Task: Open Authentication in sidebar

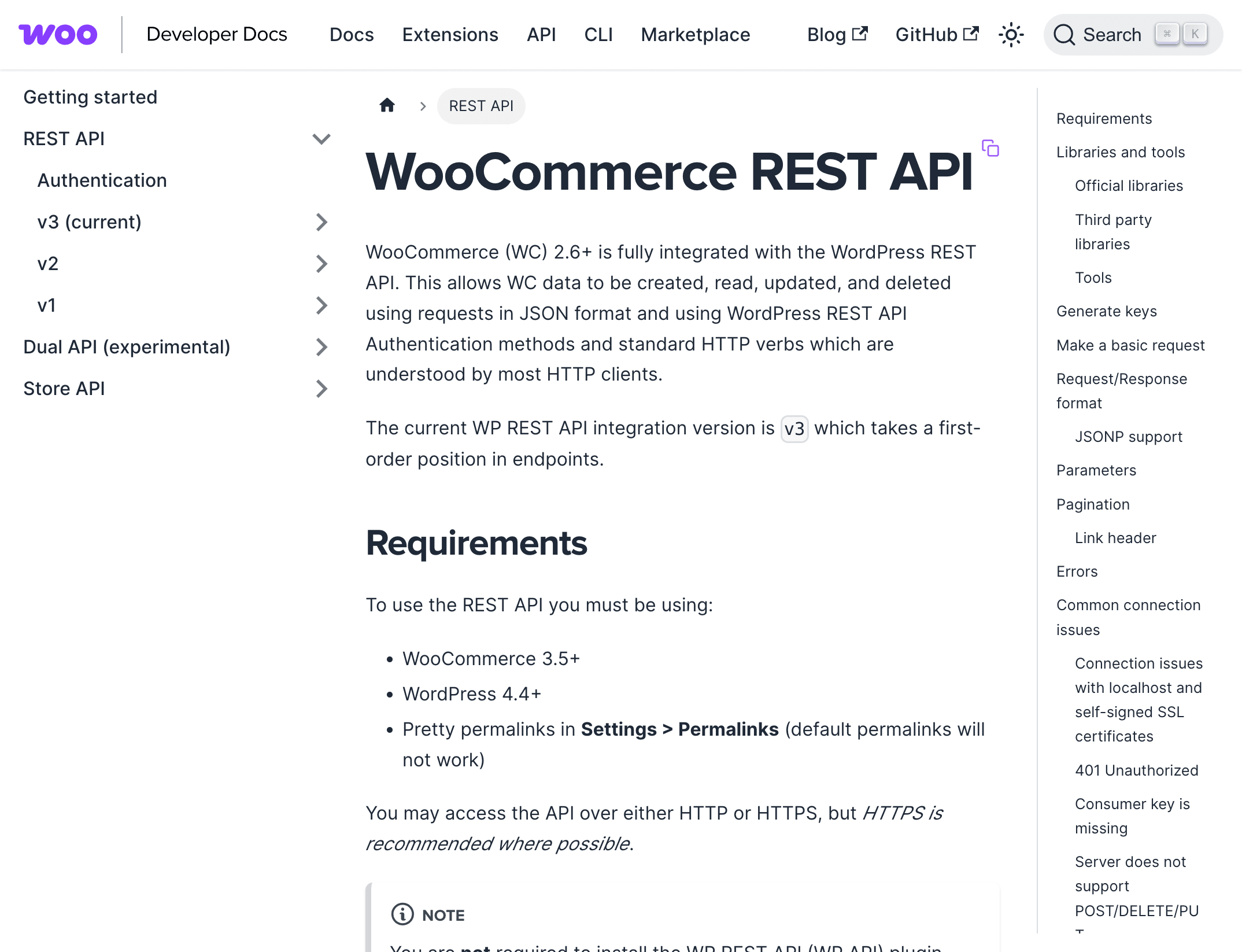Action: pos(102,180)
